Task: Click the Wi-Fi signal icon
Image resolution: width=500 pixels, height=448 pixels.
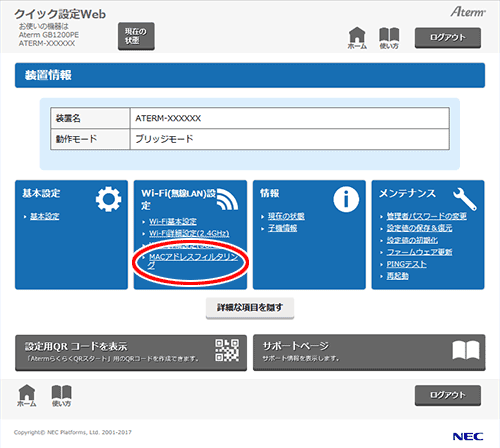Action: click(227, 200)
